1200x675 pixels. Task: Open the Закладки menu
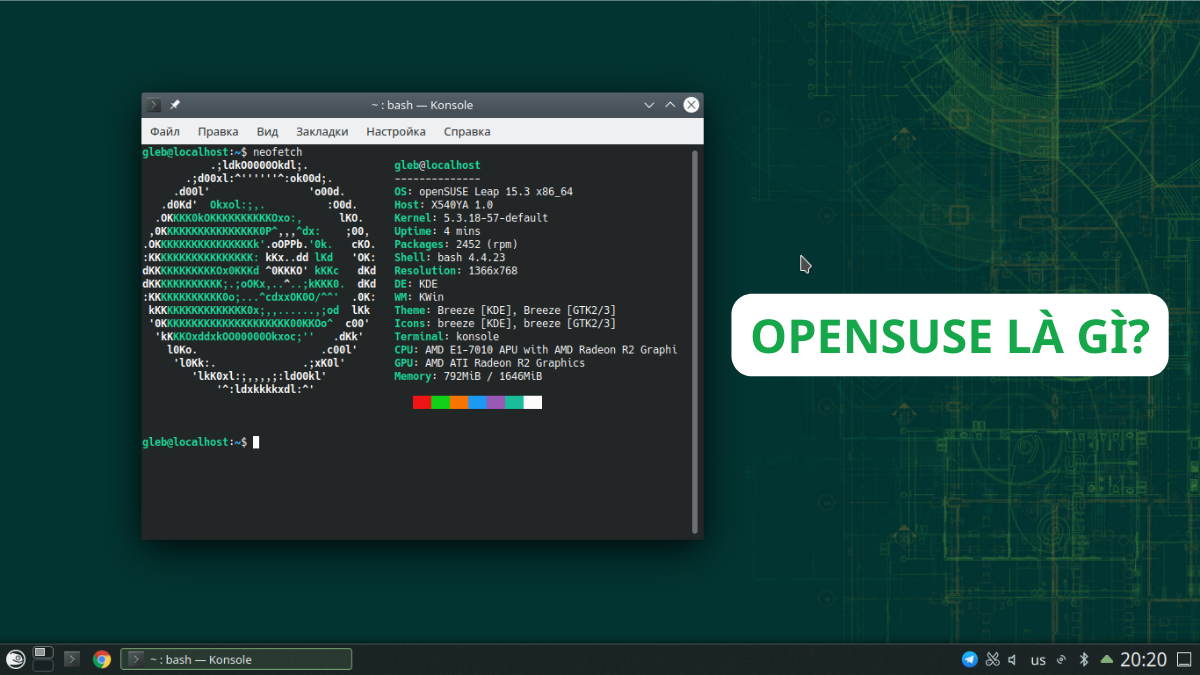(x=322, y=131)
